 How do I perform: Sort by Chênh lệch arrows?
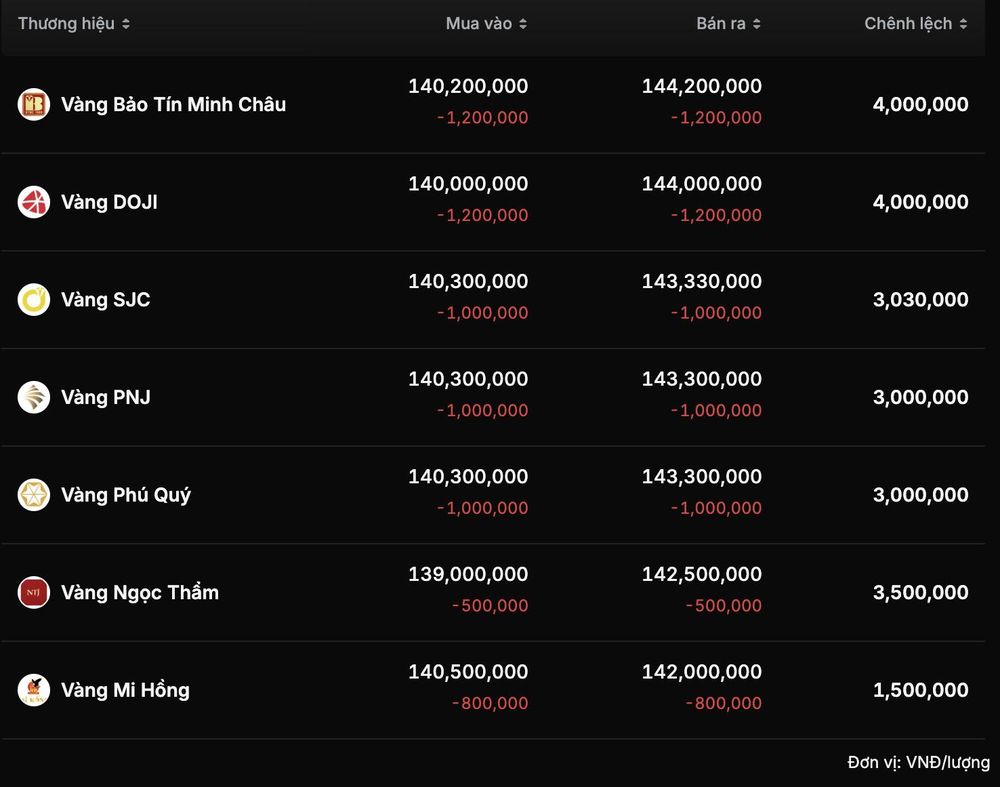963,24
